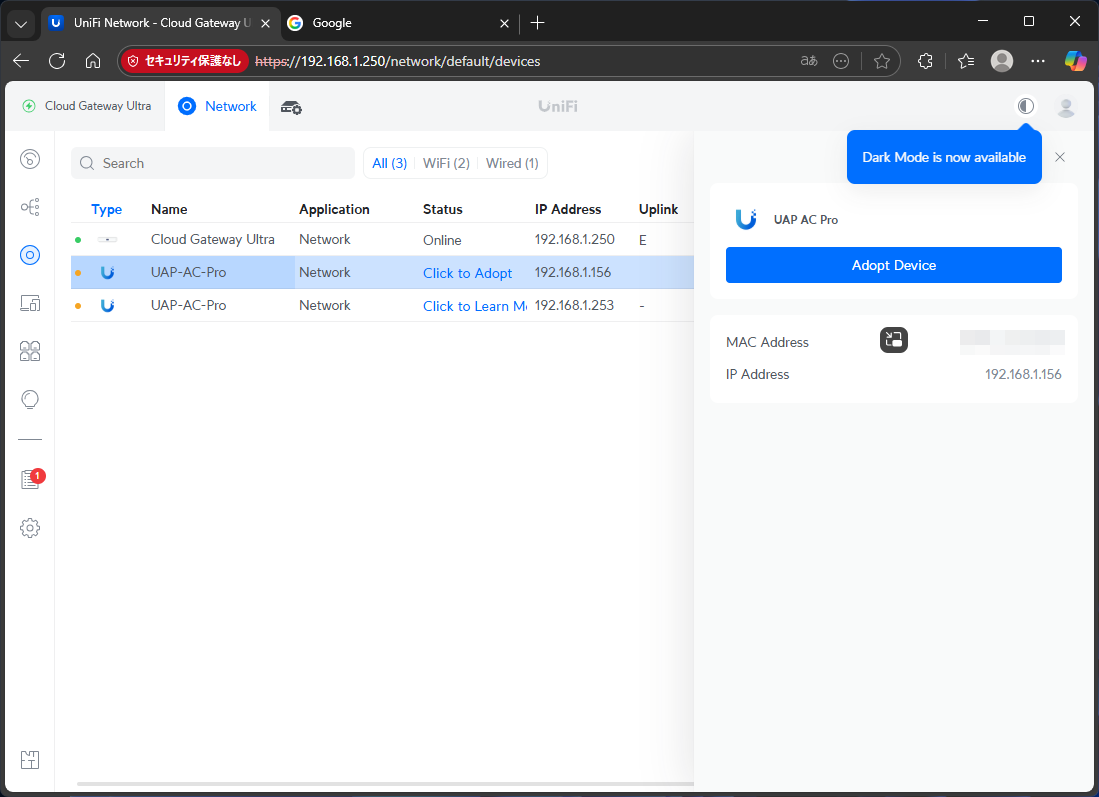The image size is (1099, 797).
Task: Toggle the Dark Mode theme icon
Action: [x=1025, y=106]
